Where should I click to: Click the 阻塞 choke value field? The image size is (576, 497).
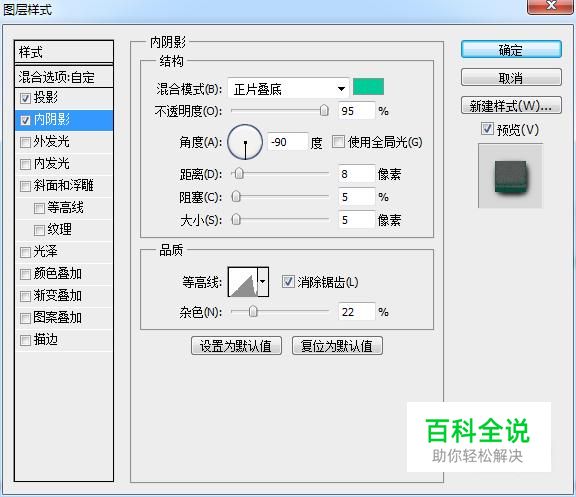click(356, 197)
